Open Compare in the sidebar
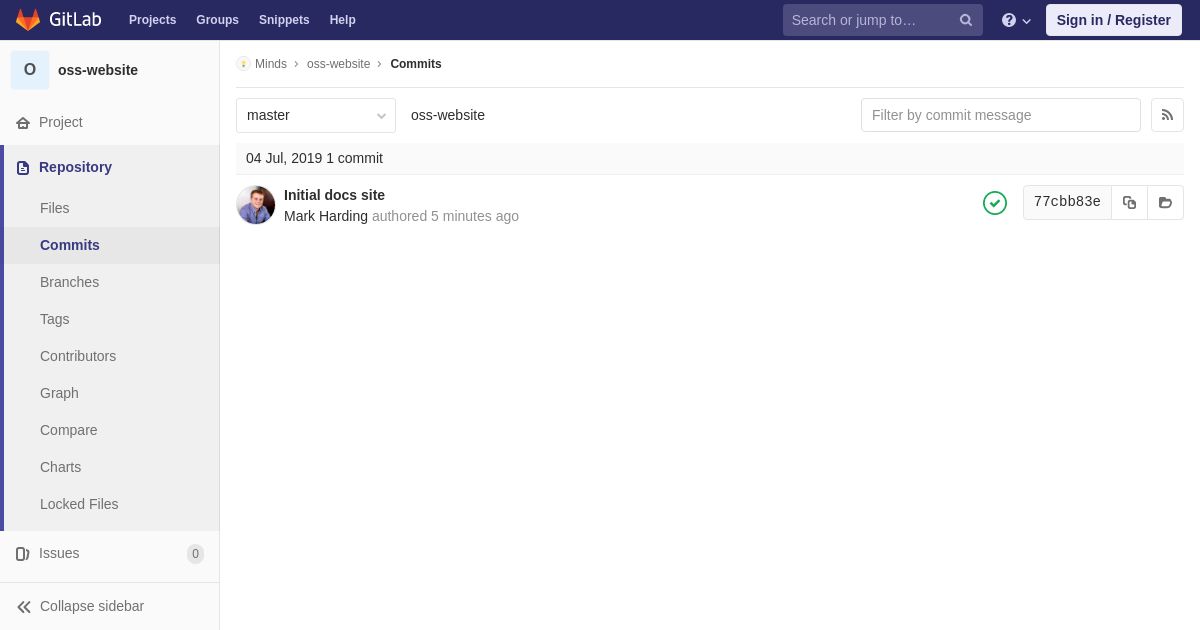 pyautogui.click(x=112, y=430)
